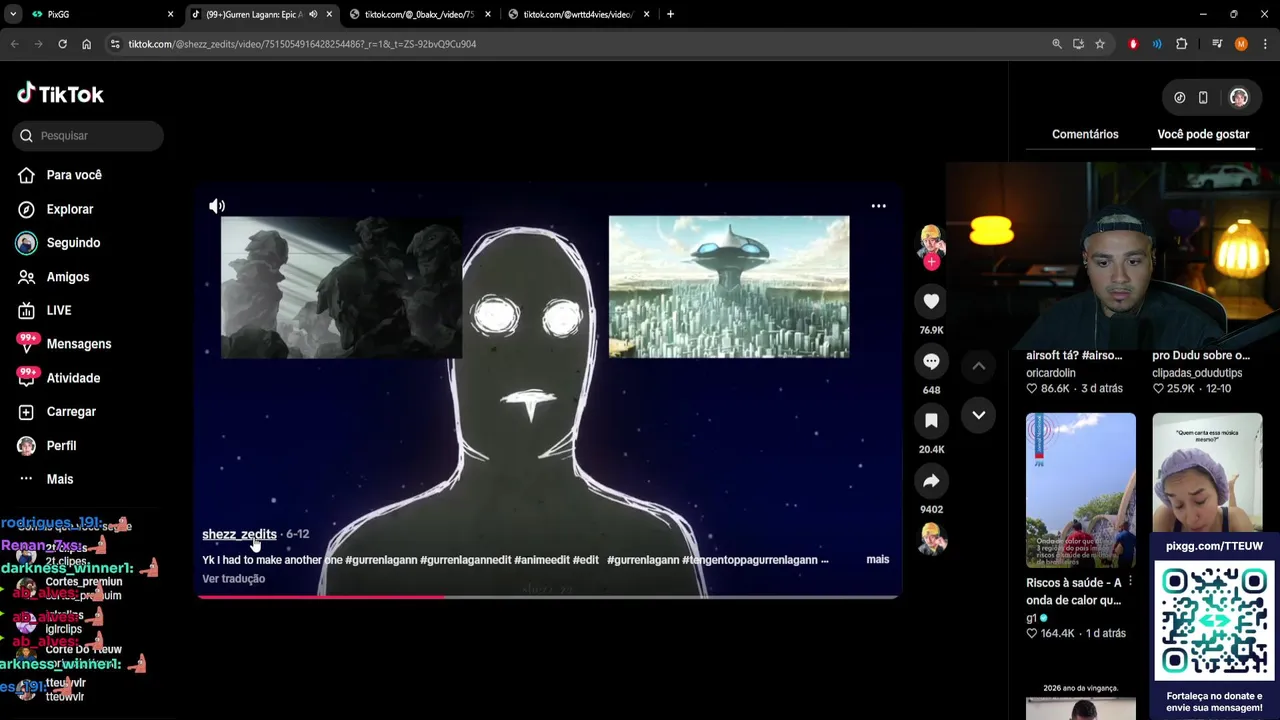This screenshot has width=1280, height=720.
Task: Open Chrome three-dots menu
Action: (1265, 44)
